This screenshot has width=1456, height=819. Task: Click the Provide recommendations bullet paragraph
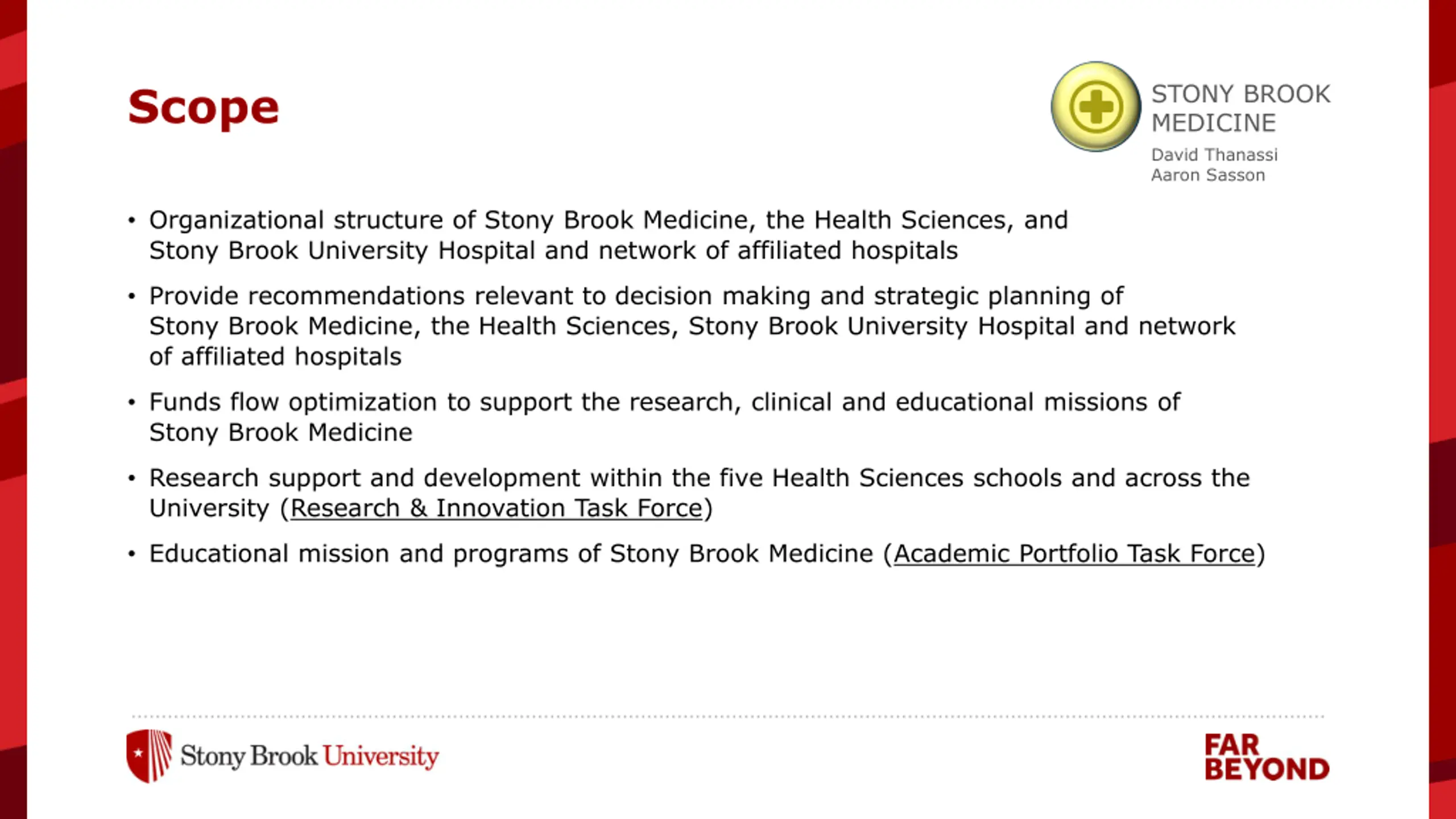pos(692,326)
